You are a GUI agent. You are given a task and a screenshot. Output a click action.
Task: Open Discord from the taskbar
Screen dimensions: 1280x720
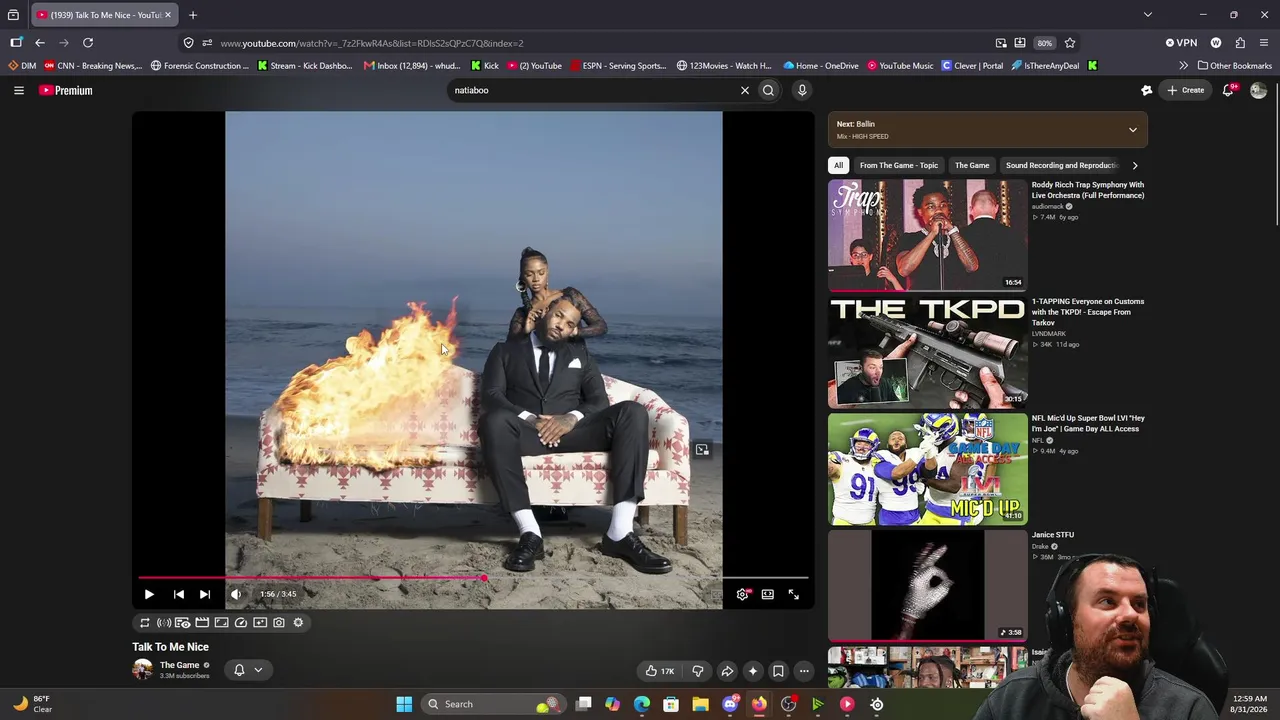(730, 704)
